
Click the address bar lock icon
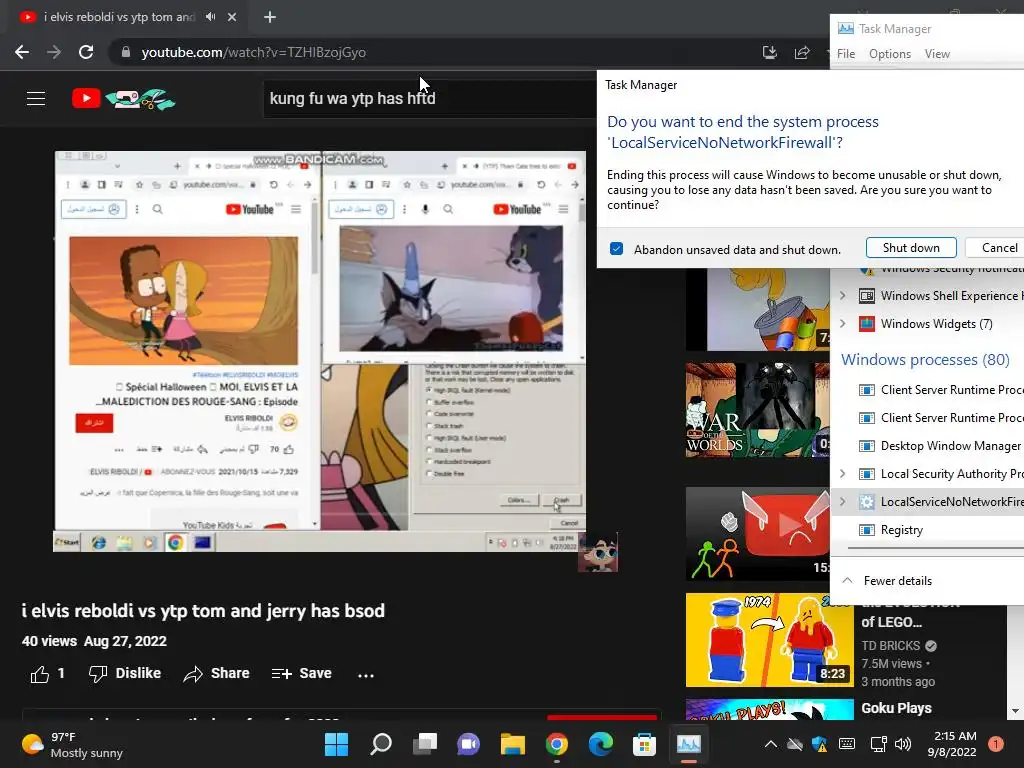click(125, 52)
